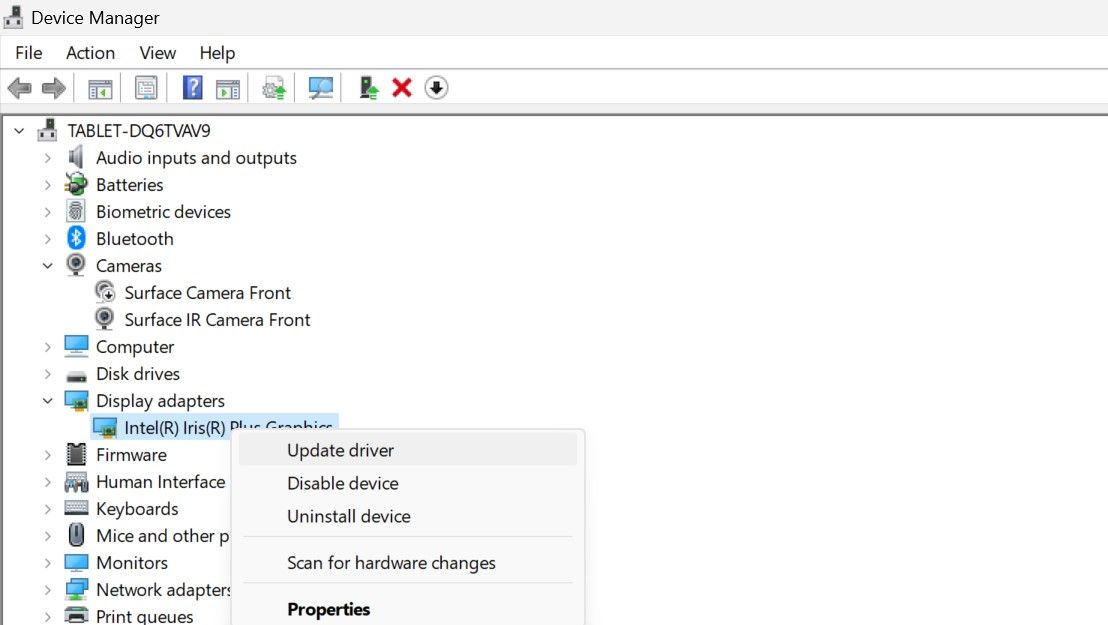
Task: Click the Forward navigation arrow
Action: 53,87
